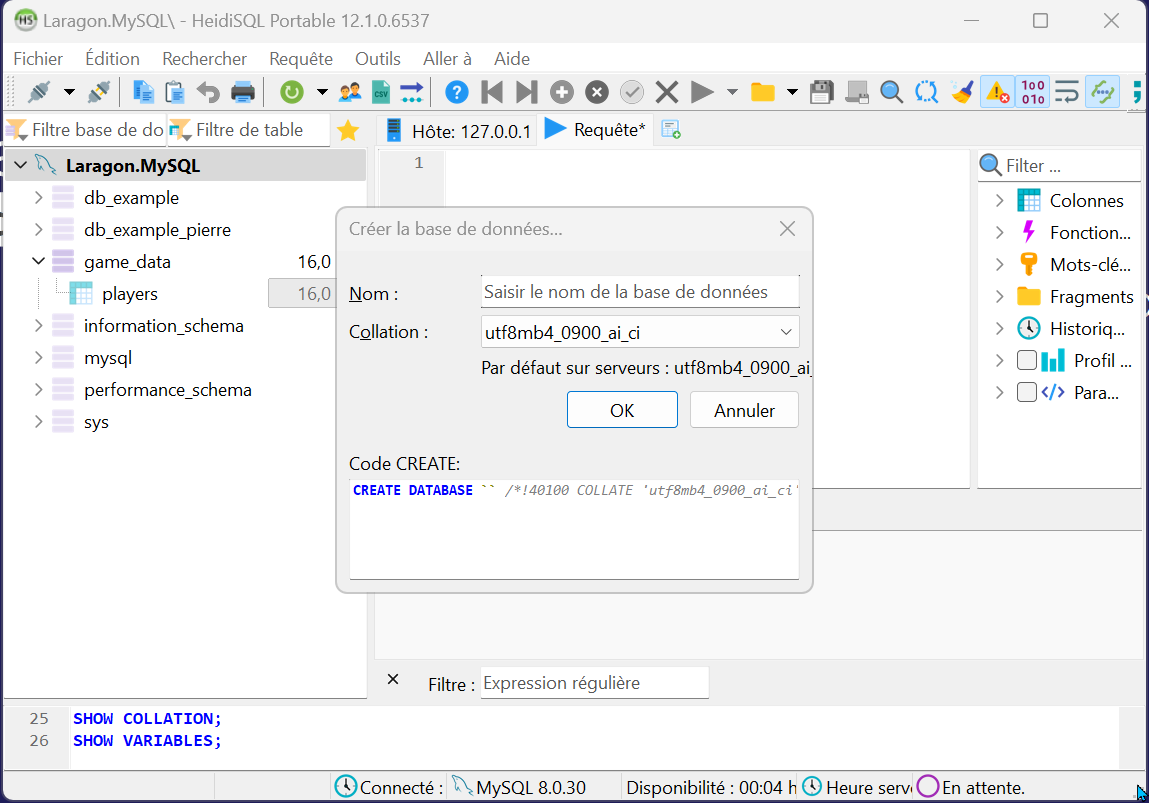
Task: Expand the Colonnes helper node
Action: (x=999, y=201)
